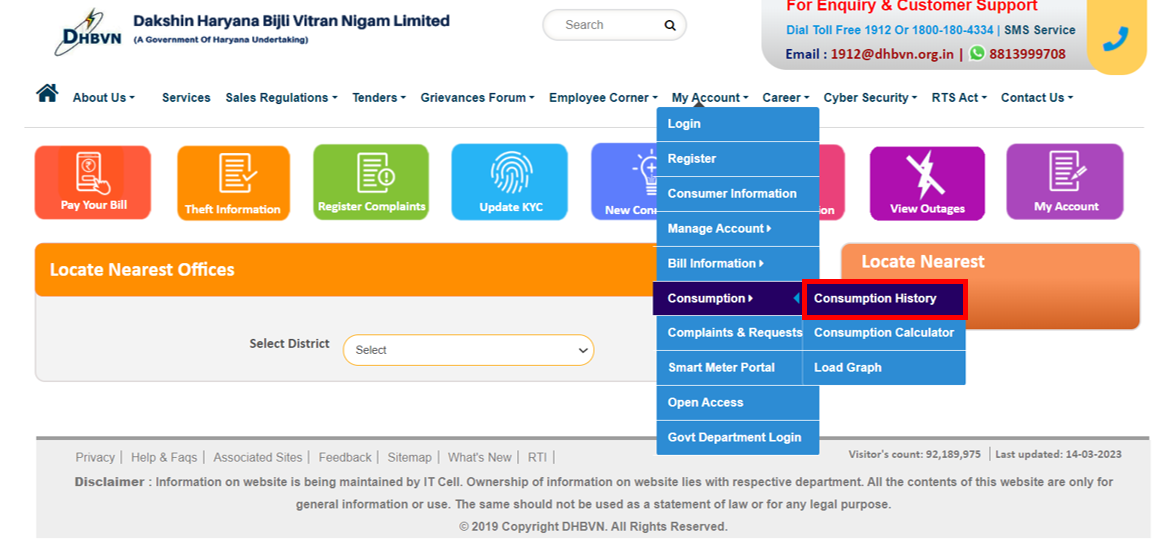Click the Home icon in navigation bar
The width and height of the screenshot is (1161, 552).
[47, 94]
